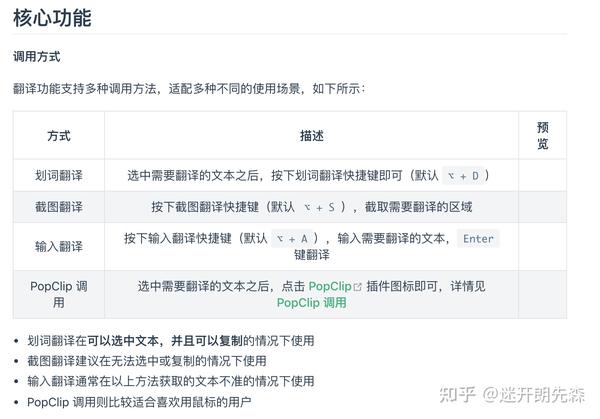Click the 'PopClip 调用' cell in first column
This screenshot has height=419, width=600.
point(59,294)
